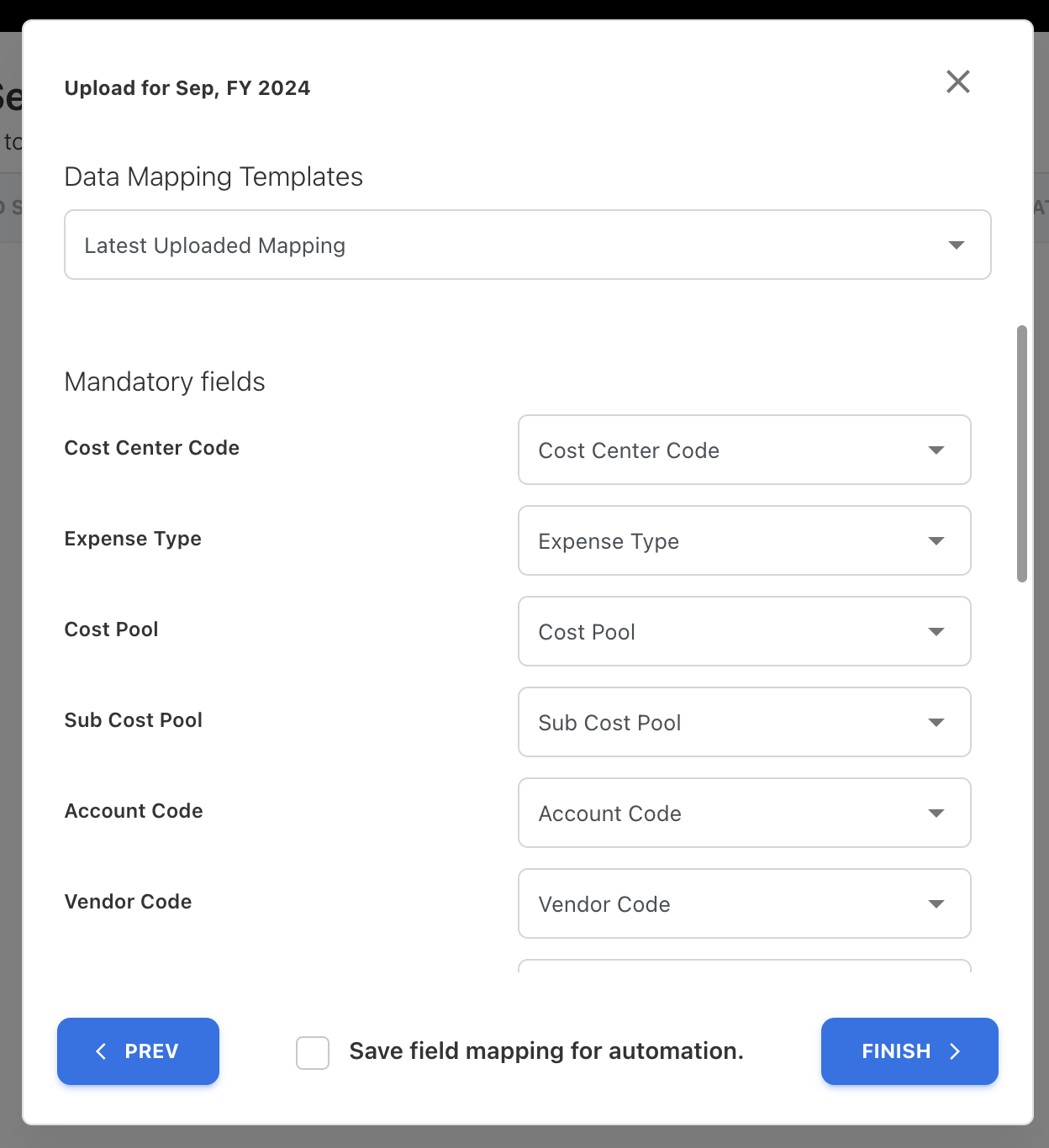Click the bold Expense Type field label
This screenshot has width=1049, height=1148.
tap(133, 539)
